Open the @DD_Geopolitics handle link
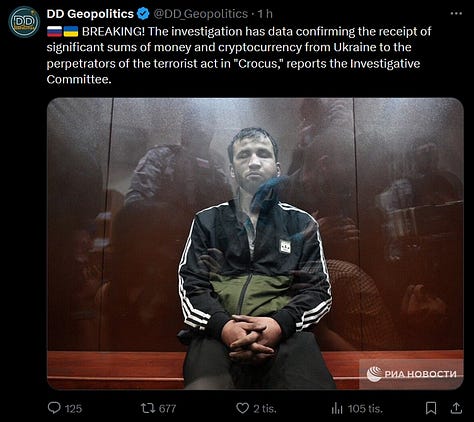The height and width of the screenshot is (422, 474). 201,14
